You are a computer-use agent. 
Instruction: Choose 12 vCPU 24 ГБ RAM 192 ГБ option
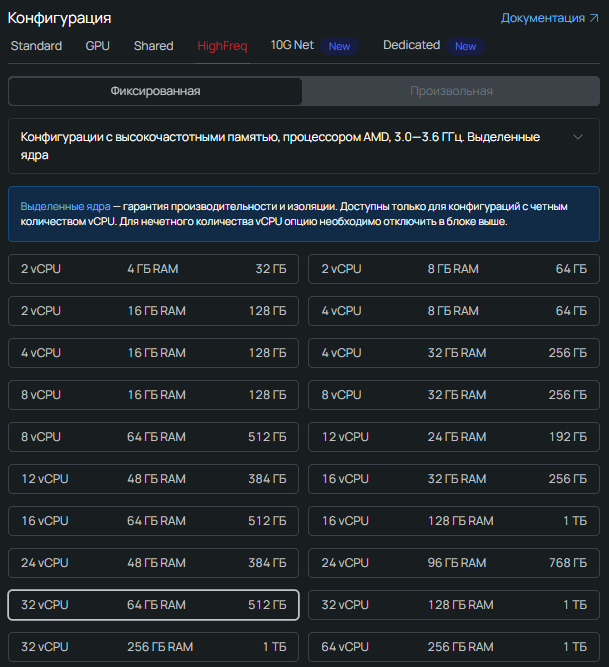(453, 437)
